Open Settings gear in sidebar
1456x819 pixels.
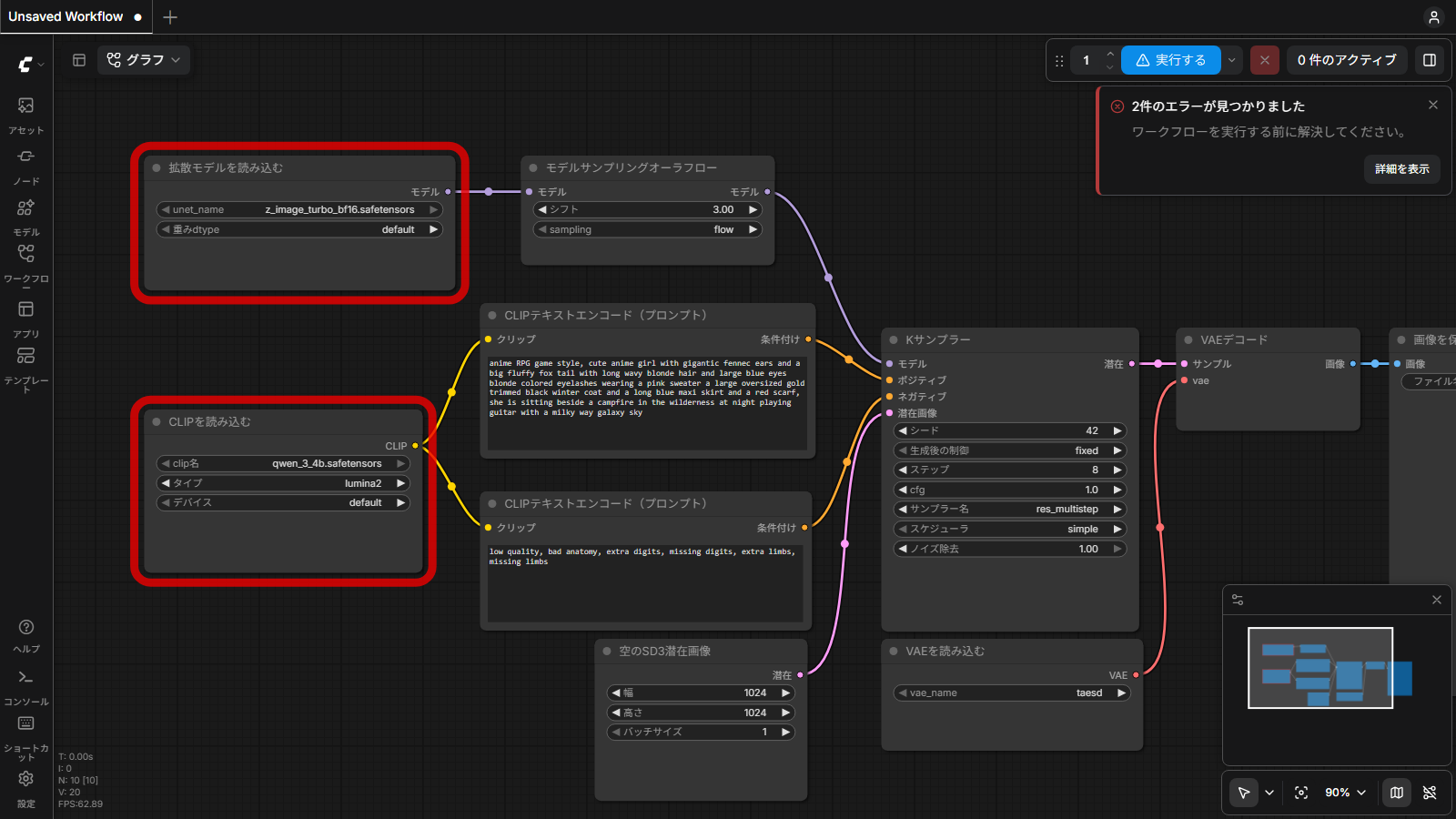tap(26, 788)
